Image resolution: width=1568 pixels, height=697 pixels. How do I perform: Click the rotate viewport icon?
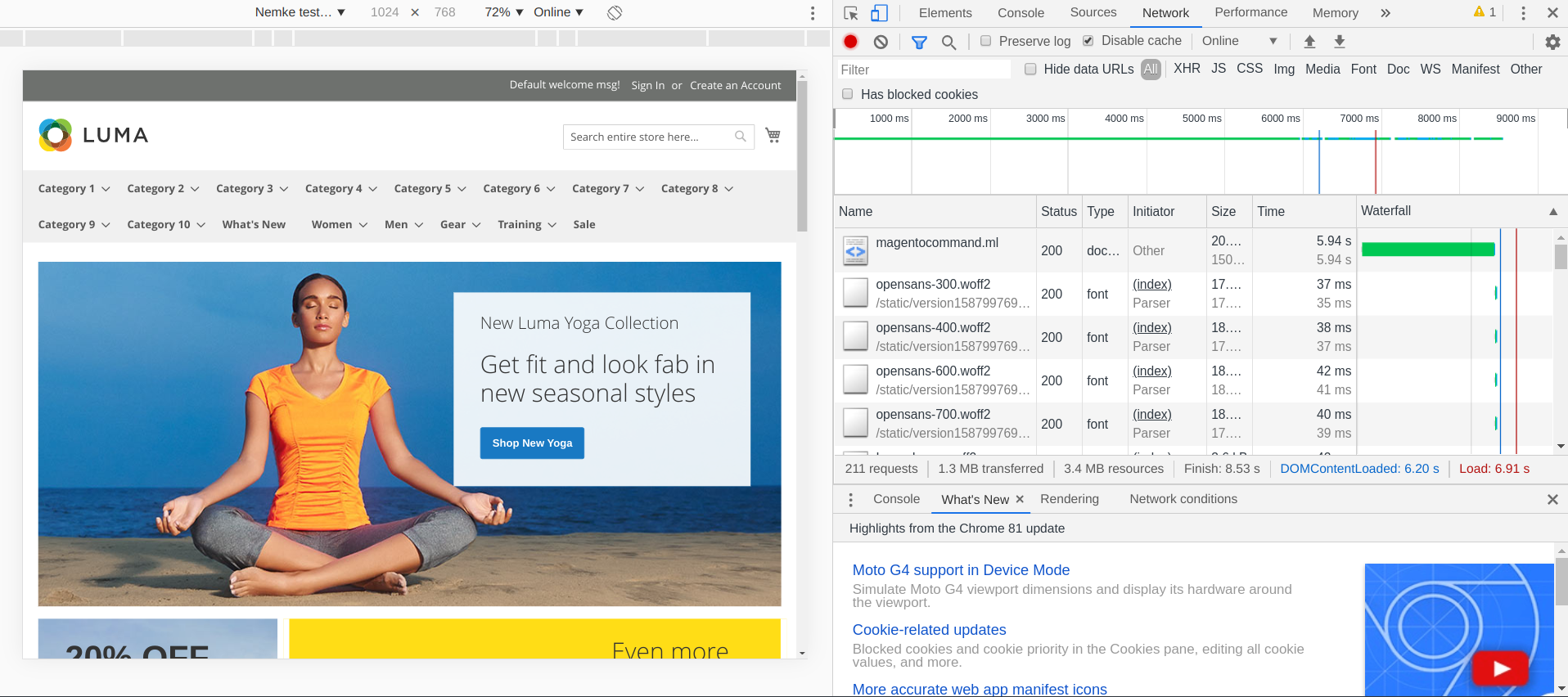tap(615, 12)
